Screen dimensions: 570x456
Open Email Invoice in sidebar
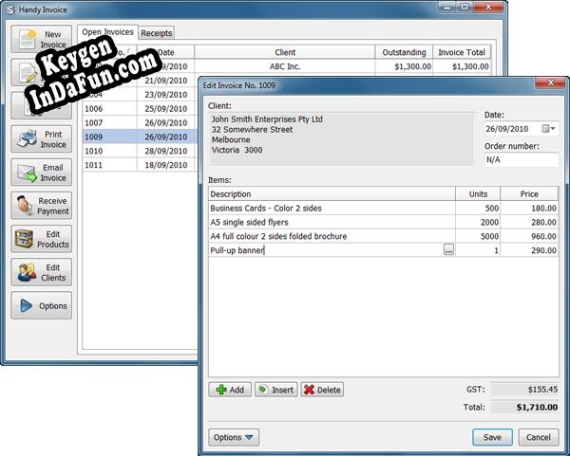(x=41, y=172)
